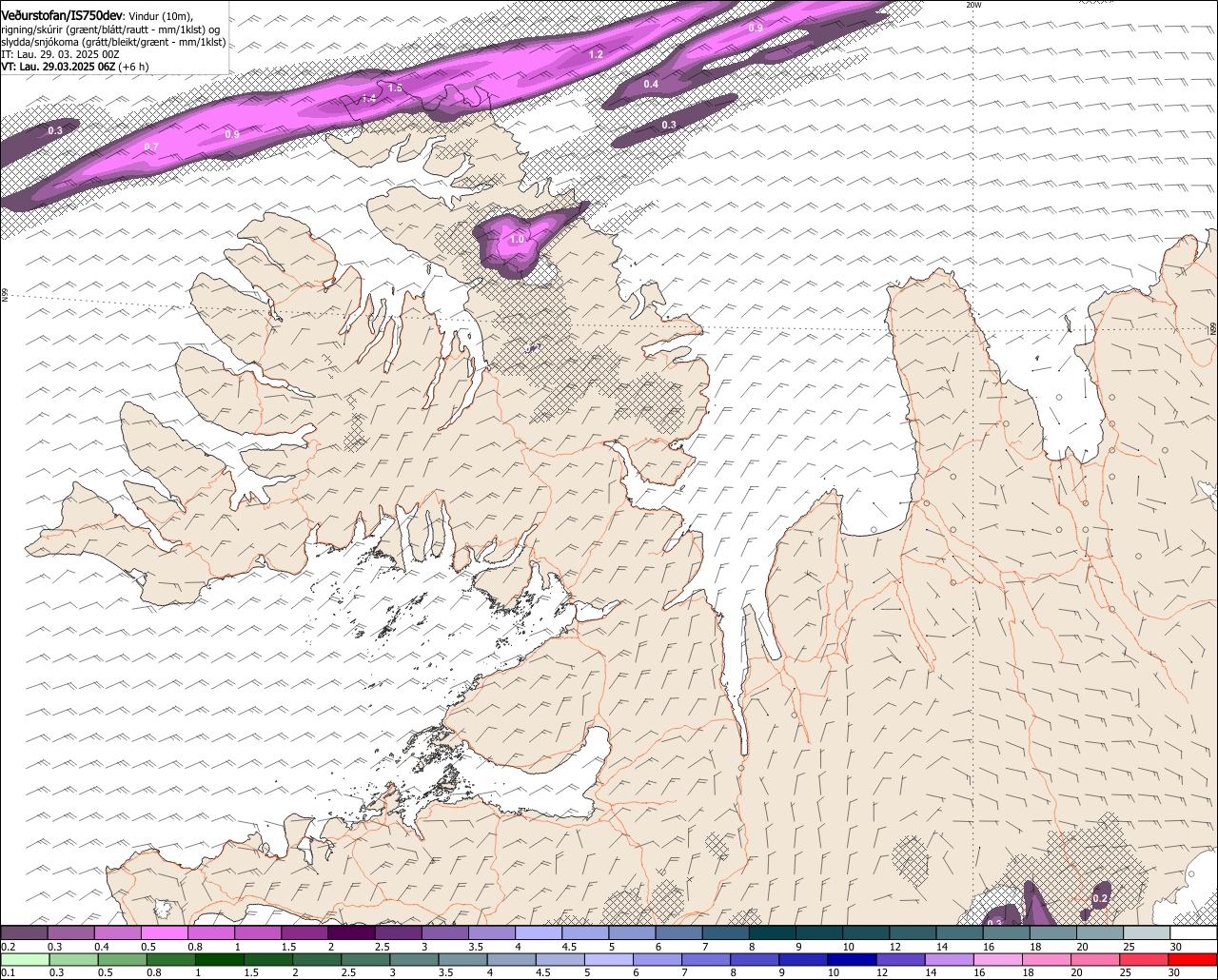Click the dull purple 0.2 swatch in upper legend
1218x980 pixels.
(x=24, y=932)
